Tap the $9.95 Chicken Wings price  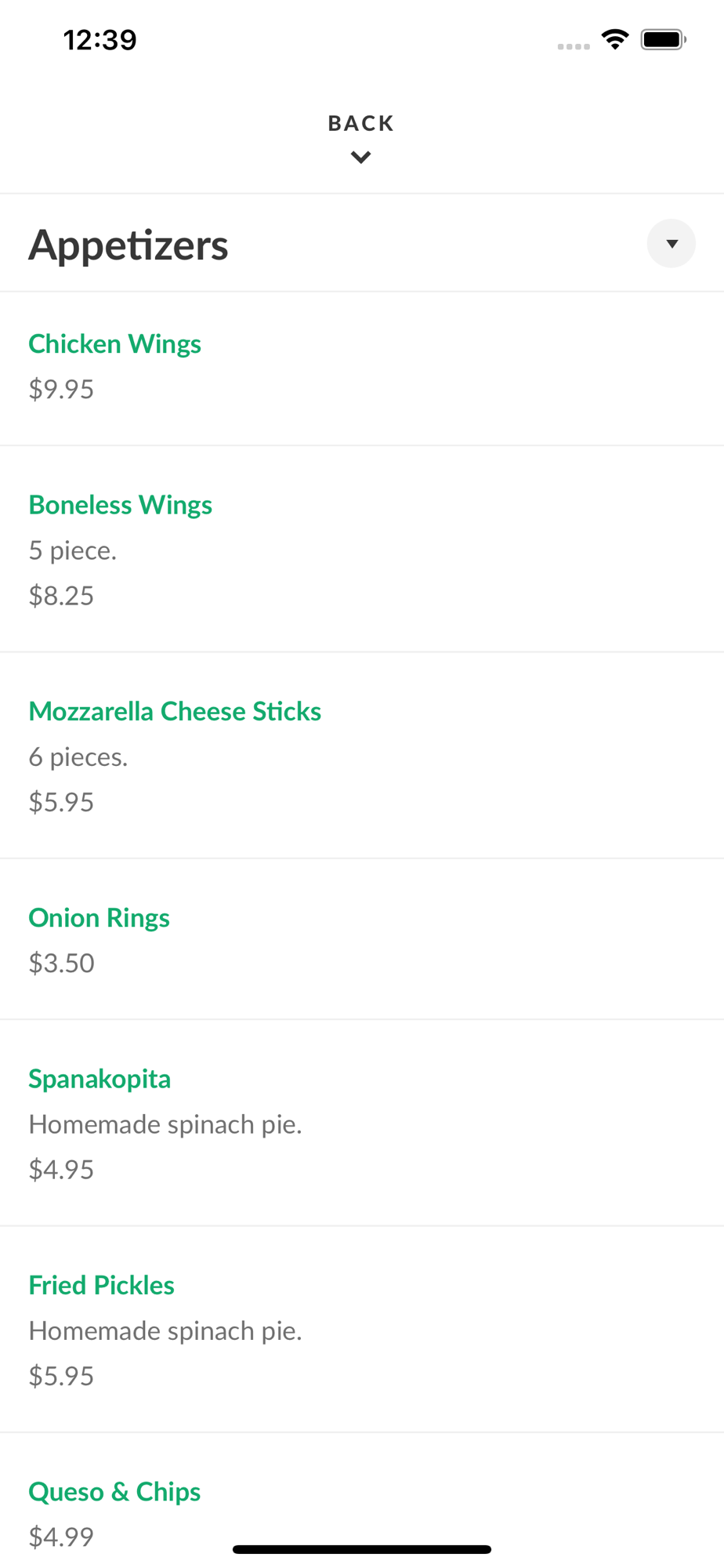click(61, 389)
